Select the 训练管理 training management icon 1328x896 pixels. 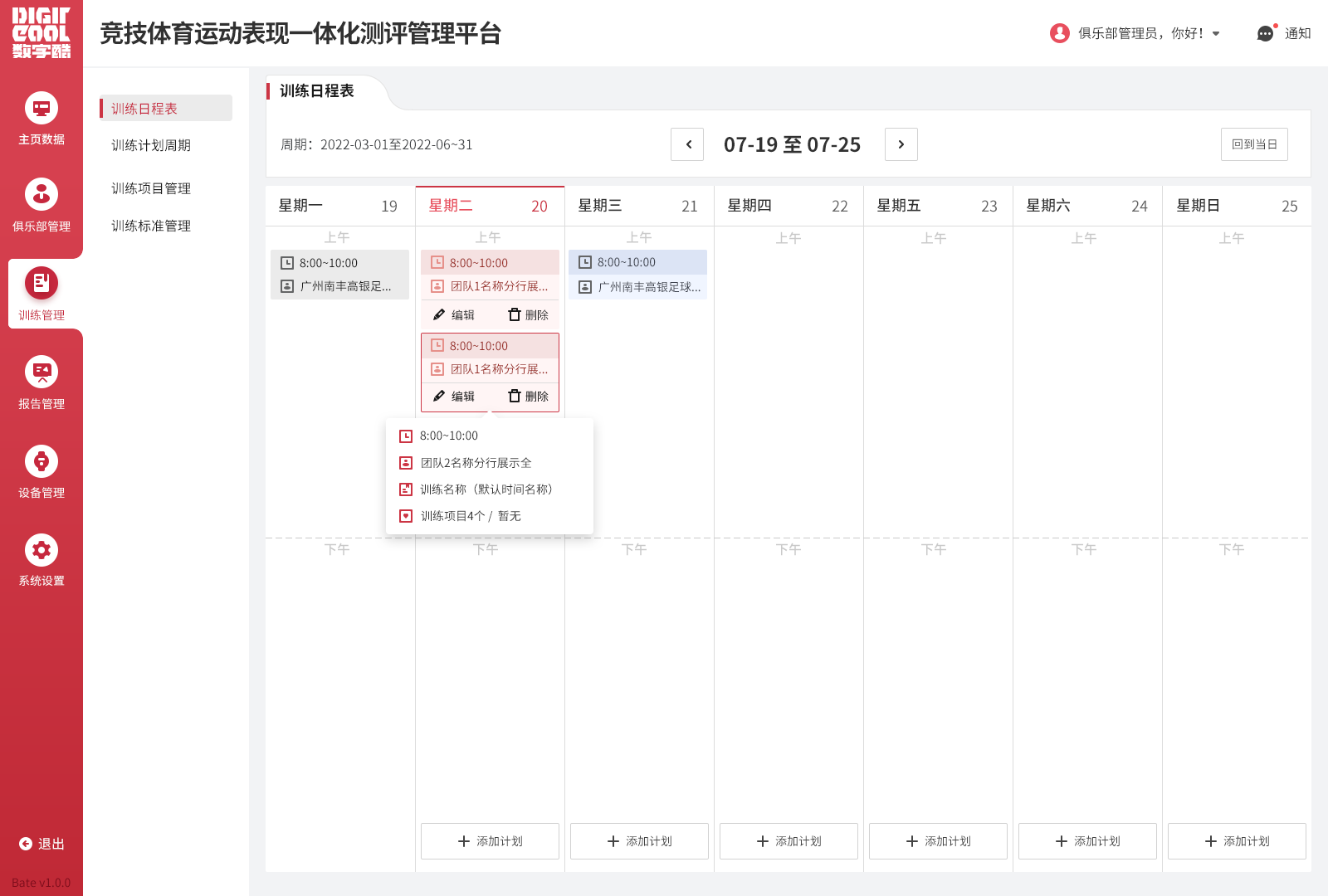coord(41,283)
